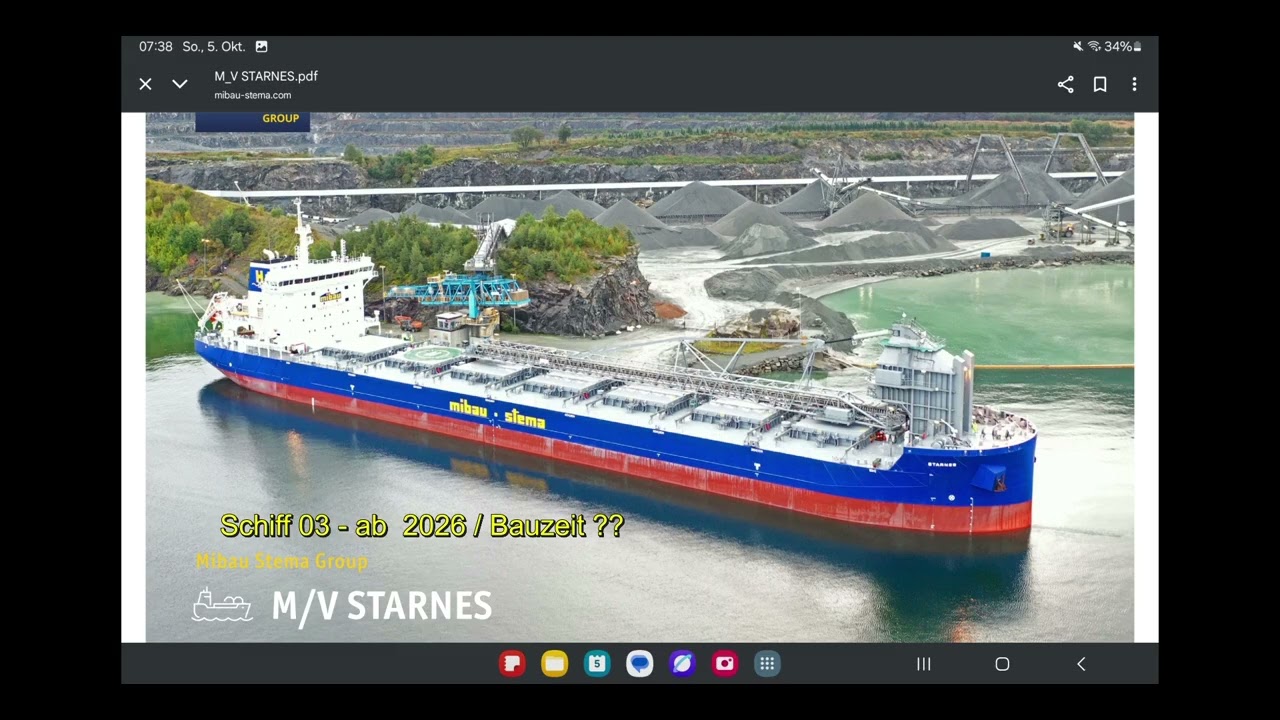Viewport: 1280px width, 720px height.
Task: Close the M_V STARNES.pdf viewer tab
Action: (145, 84)
